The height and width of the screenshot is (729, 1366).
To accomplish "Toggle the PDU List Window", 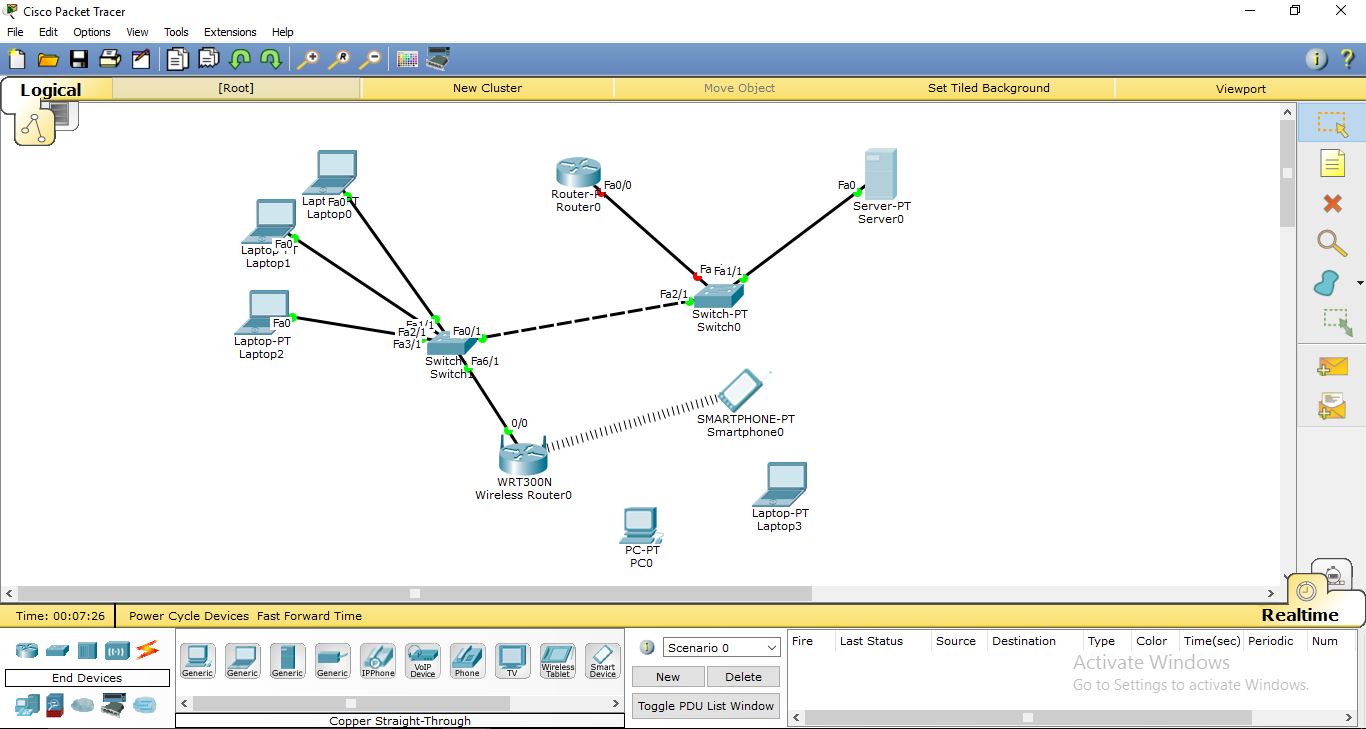I will [x=705, y=706].
